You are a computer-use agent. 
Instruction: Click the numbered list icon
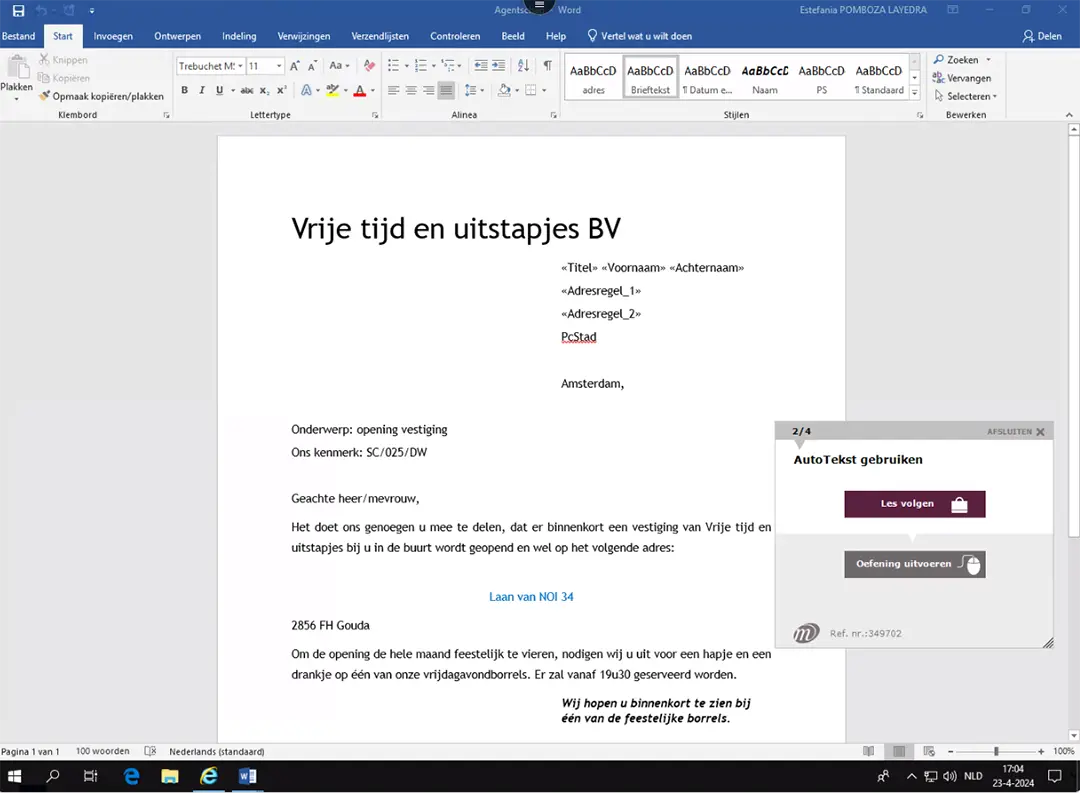(x=421, y=66)
